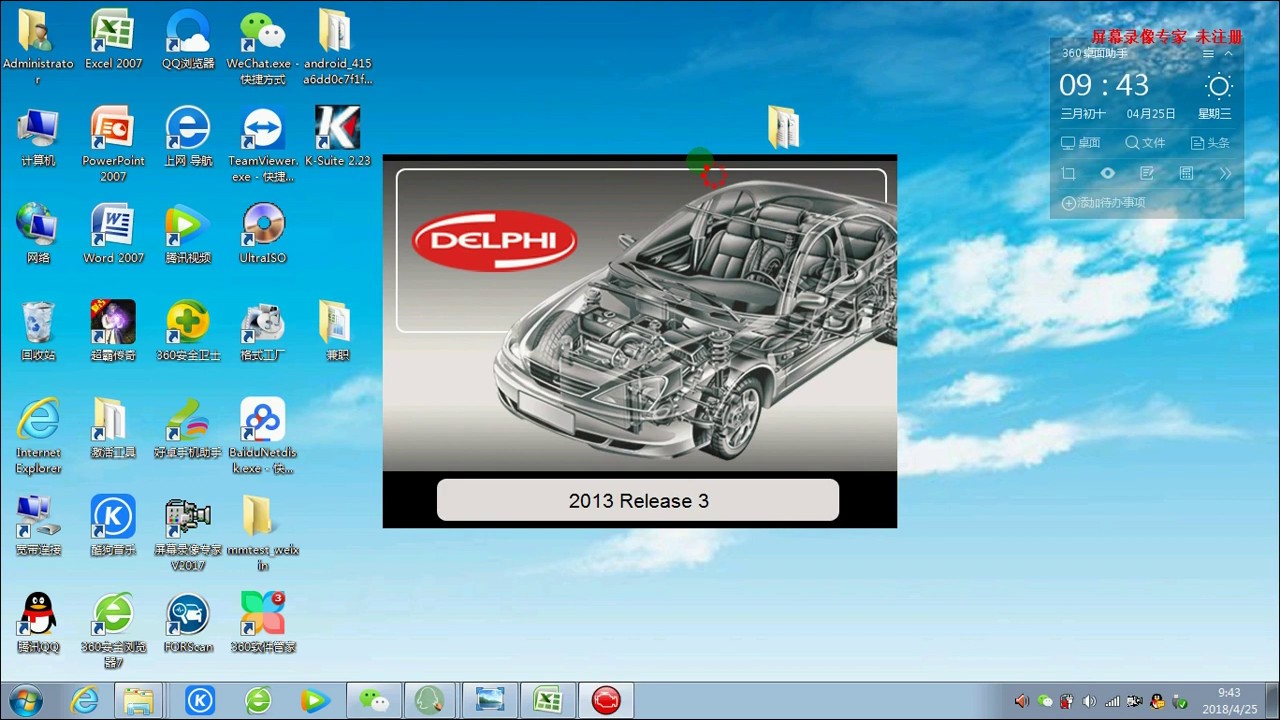Click the muted red speaker tray icon
This screenshot has width=1280, height=720.
1021,701
